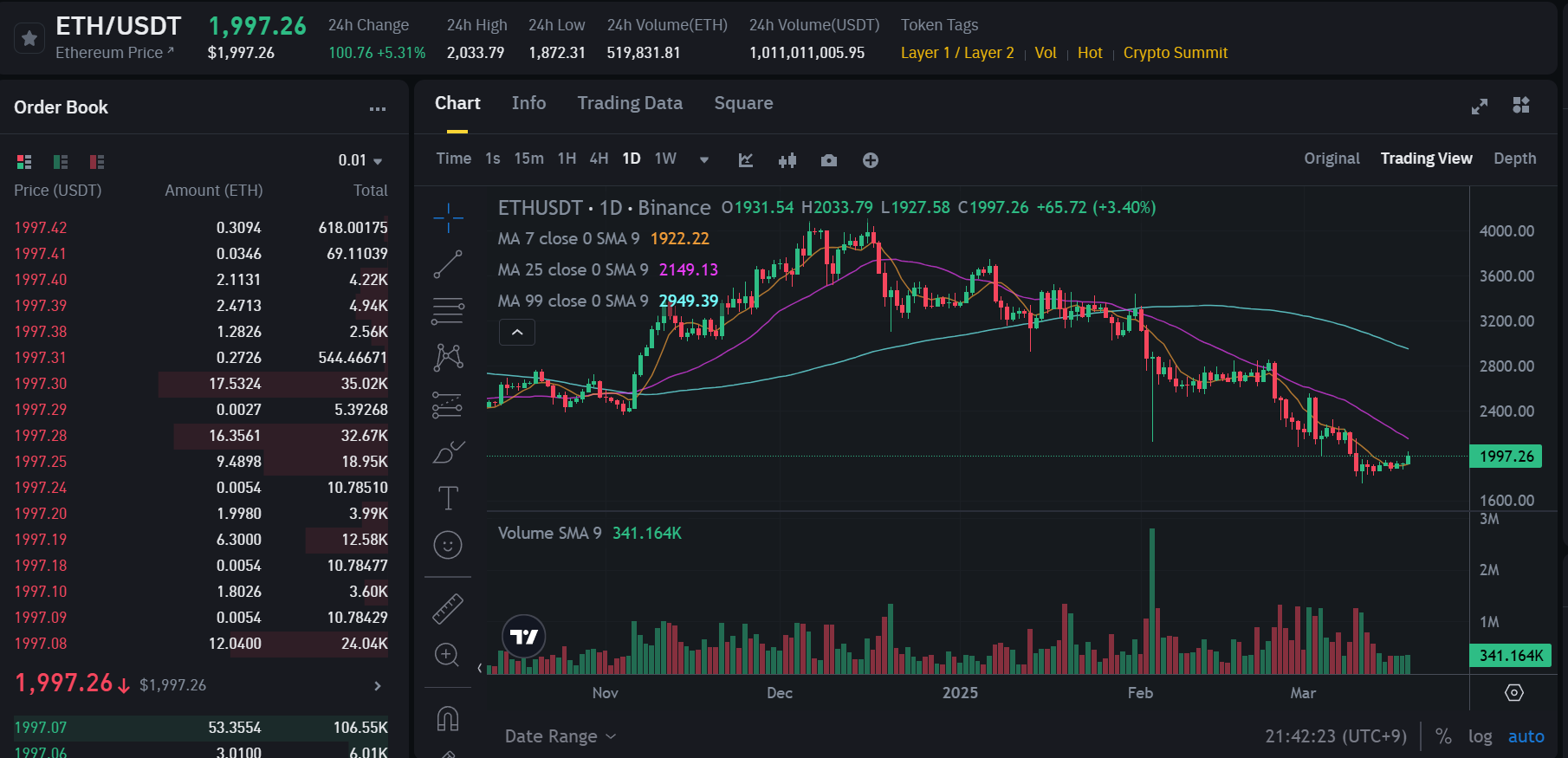Select sell order at 1997.08
The image size is (1568, 758).
pos(201,644)
